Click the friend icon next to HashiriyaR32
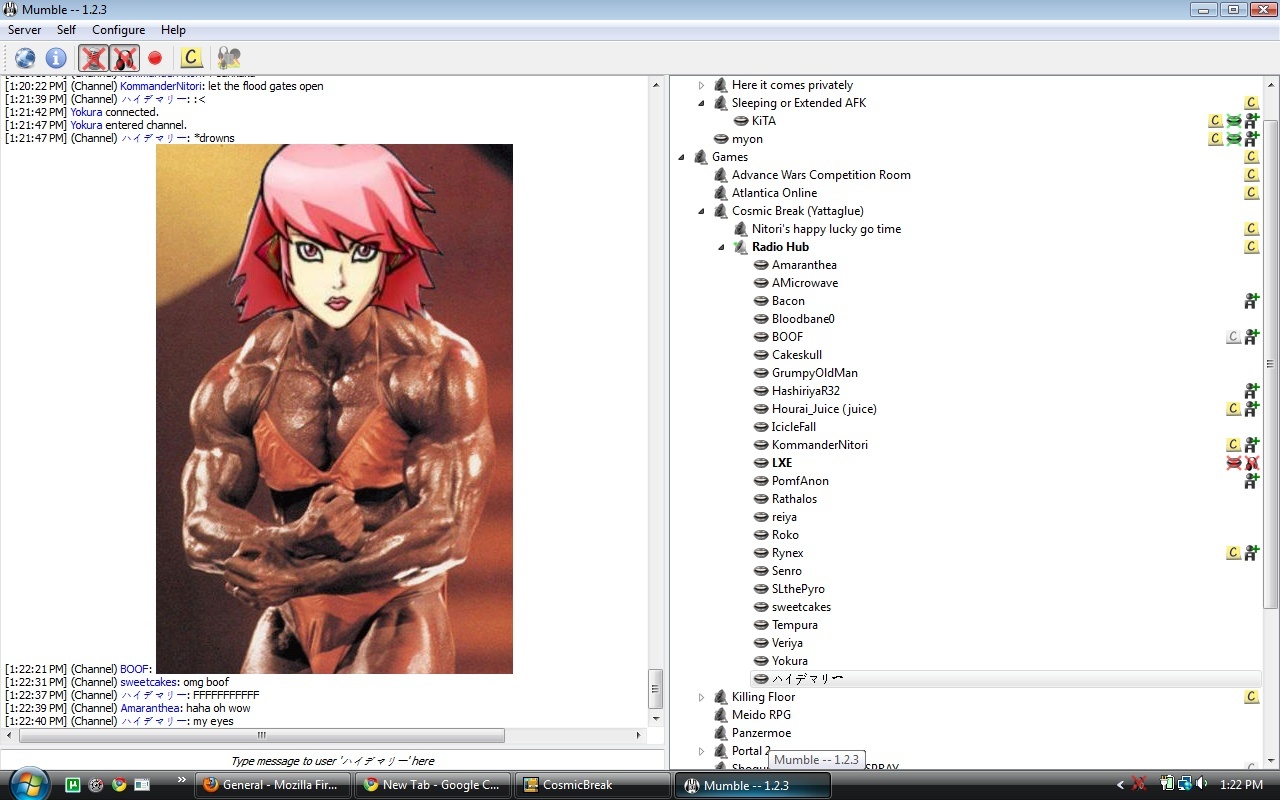The height and width of the screenshot is (800, 1280). (x=1251, y=391)
